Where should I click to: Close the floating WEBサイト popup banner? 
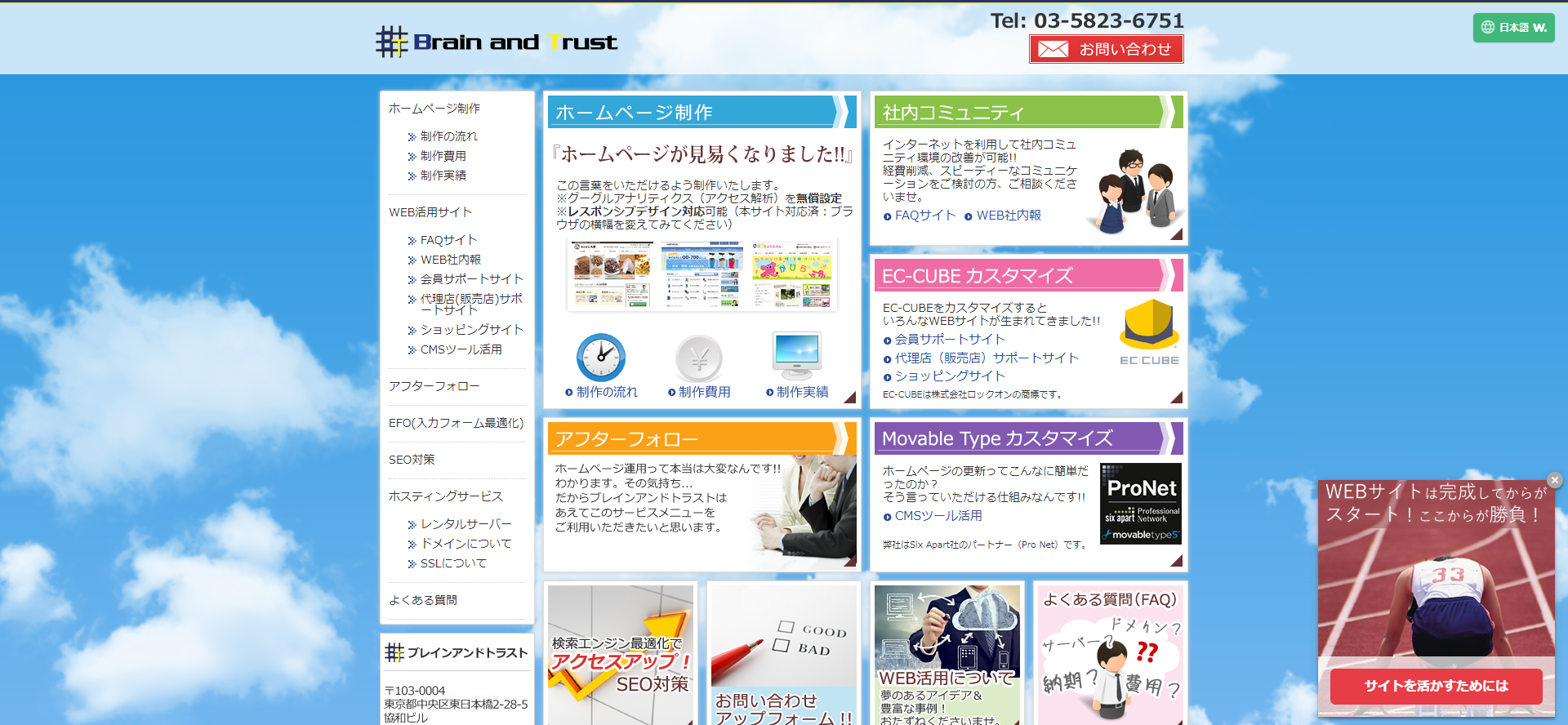click(1555, 480)
